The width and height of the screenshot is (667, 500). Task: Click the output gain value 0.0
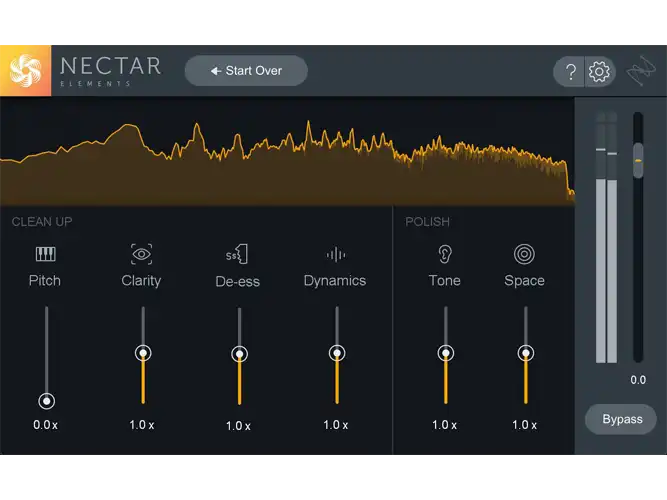(x=638, y=380)
